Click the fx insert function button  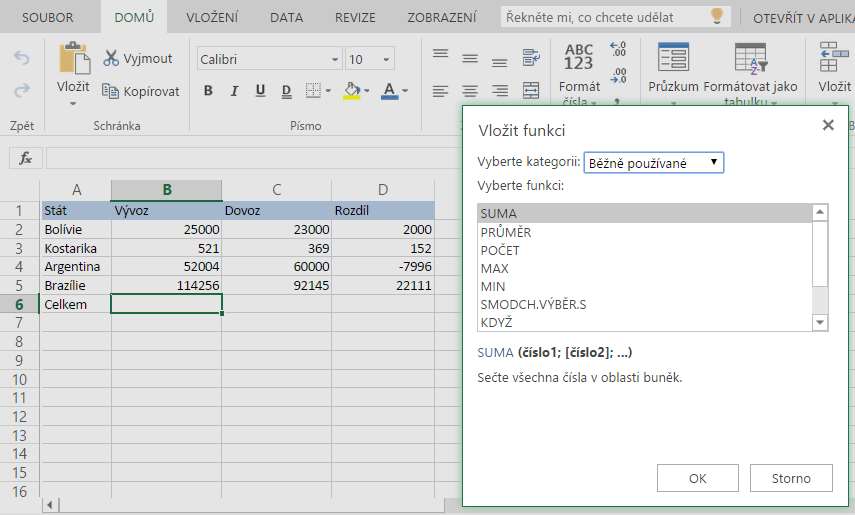click(x=25, y=158)
